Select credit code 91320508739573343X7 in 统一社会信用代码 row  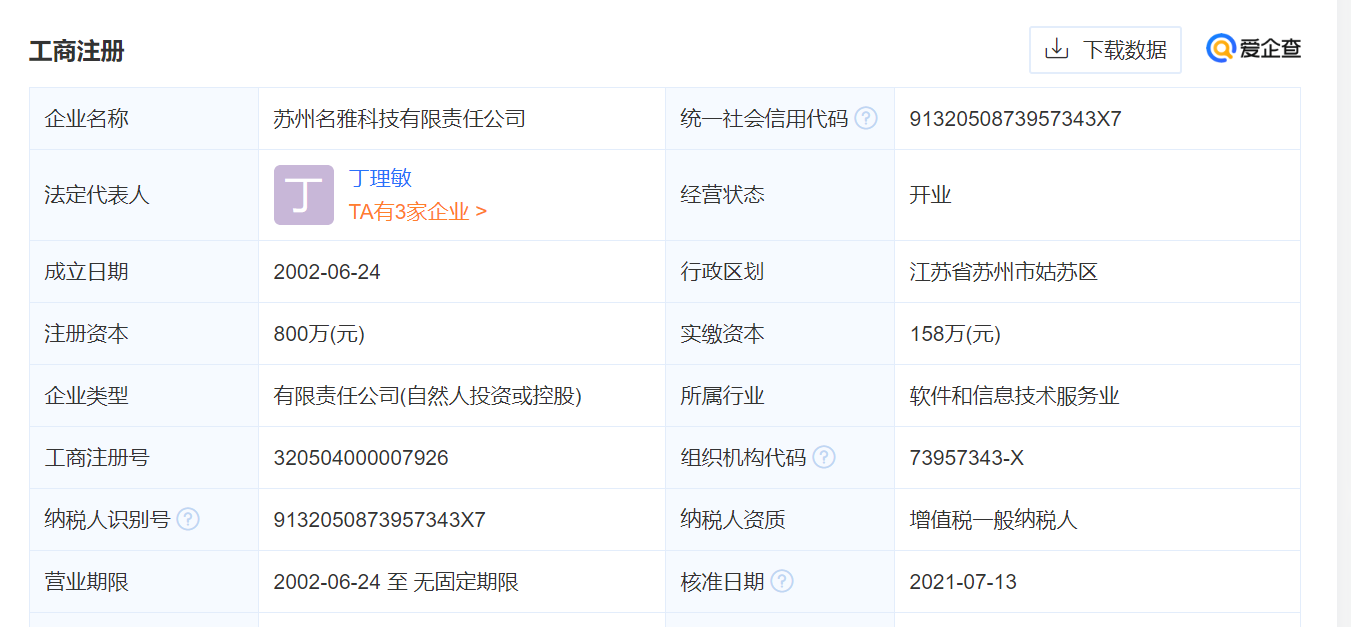click(1015, 119)
